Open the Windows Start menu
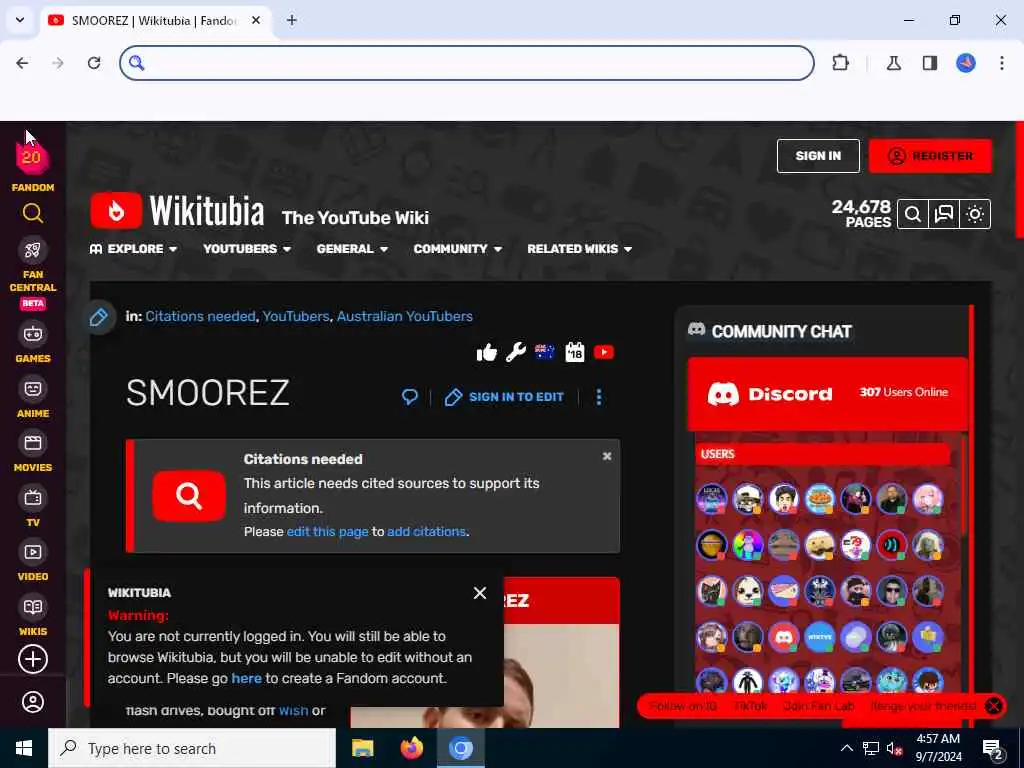The height and width of the screenshot is (768, 1024). pyautogui.click(x=24, y=748)
